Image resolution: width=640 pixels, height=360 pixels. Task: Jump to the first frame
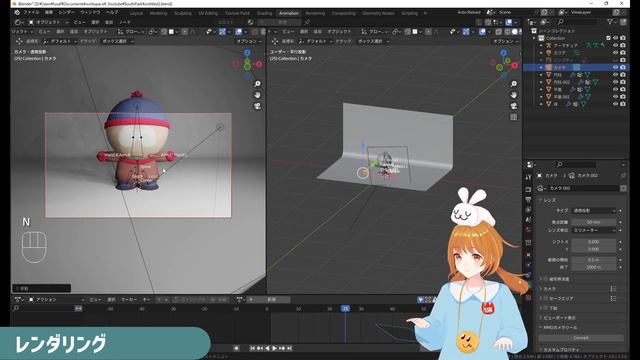[x=253, y=348]
